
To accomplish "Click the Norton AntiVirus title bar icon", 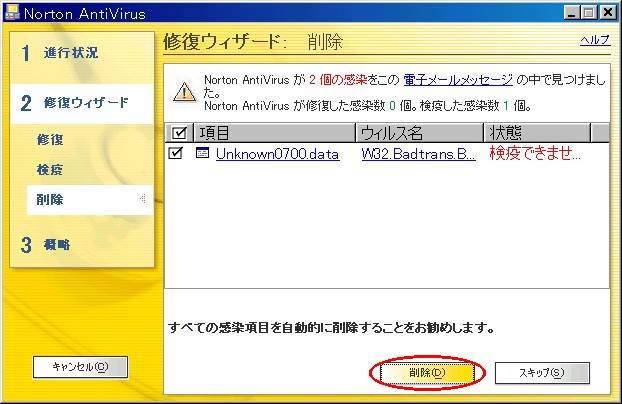I will (12, 12).
